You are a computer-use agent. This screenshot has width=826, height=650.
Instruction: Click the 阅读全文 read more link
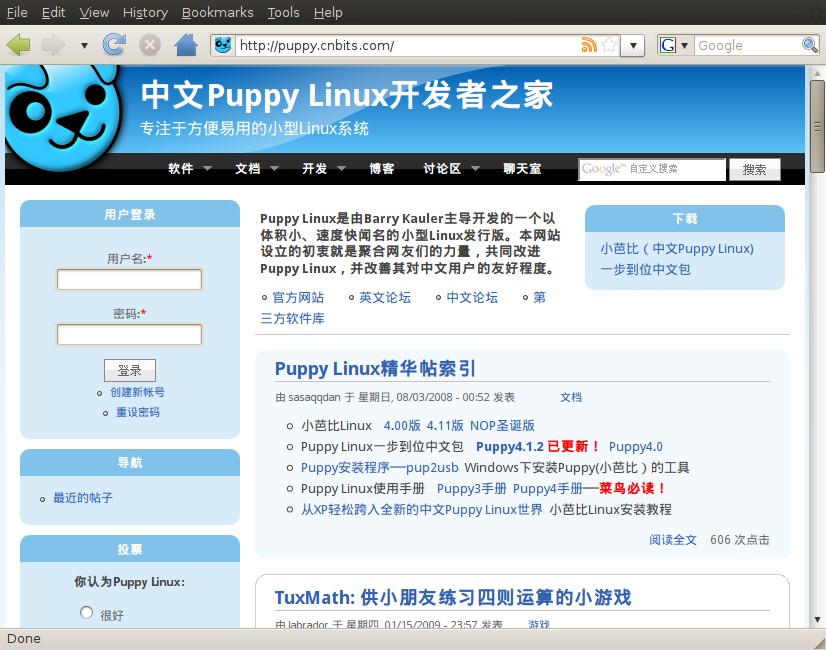pyautogui.click(x=673, y=540)
